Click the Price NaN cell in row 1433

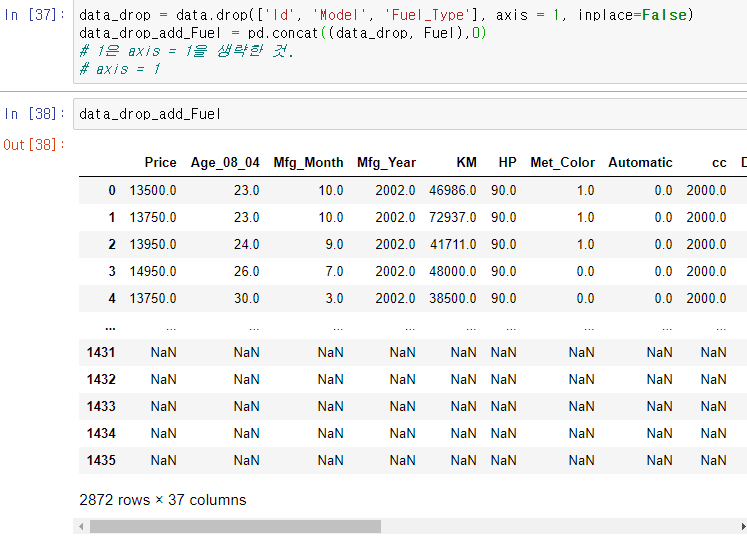(163, 407)
